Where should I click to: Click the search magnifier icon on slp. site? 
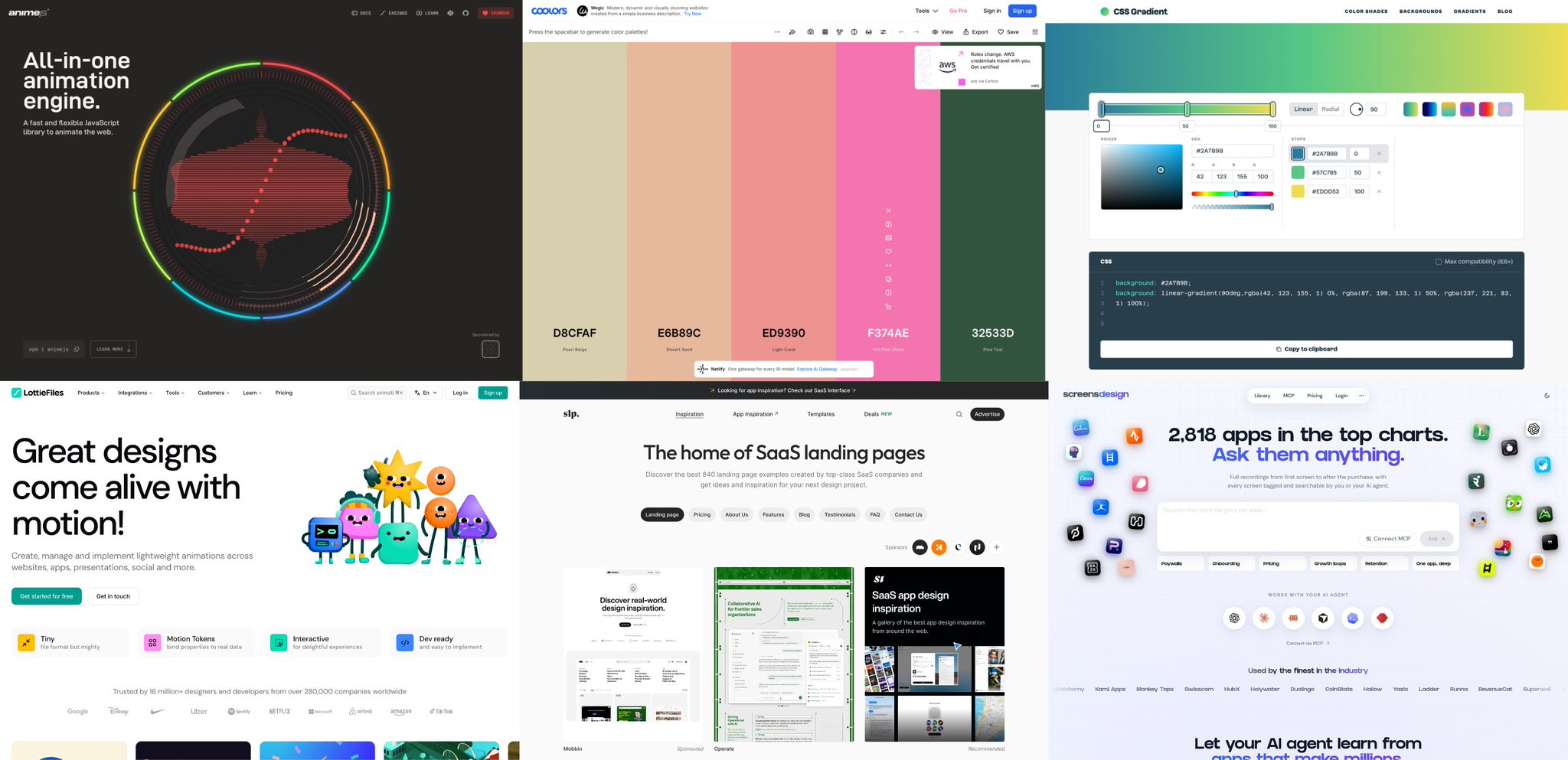point(959,414)
